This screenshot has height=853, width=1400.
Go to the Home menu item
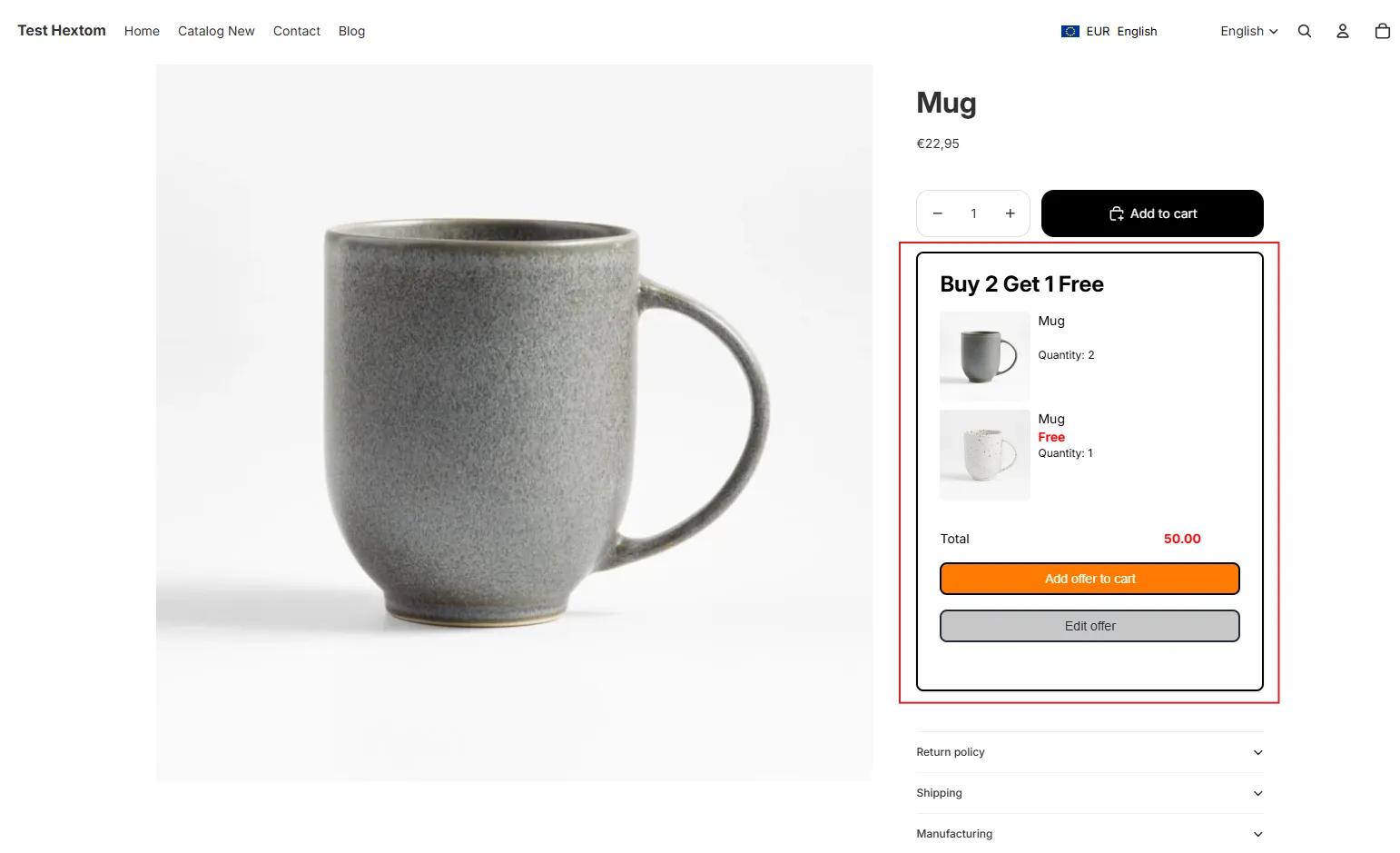click(x=142, y=31)
